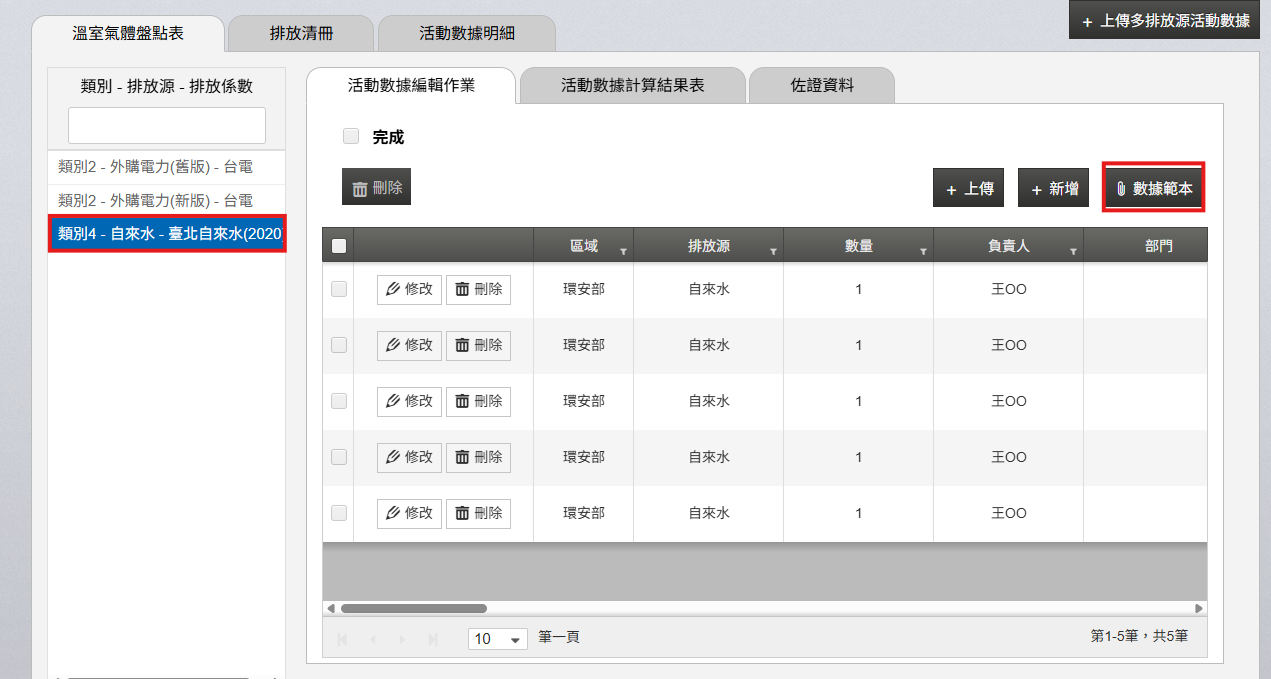Click the table horizontal scrollbar thumb

coord(413,608)
